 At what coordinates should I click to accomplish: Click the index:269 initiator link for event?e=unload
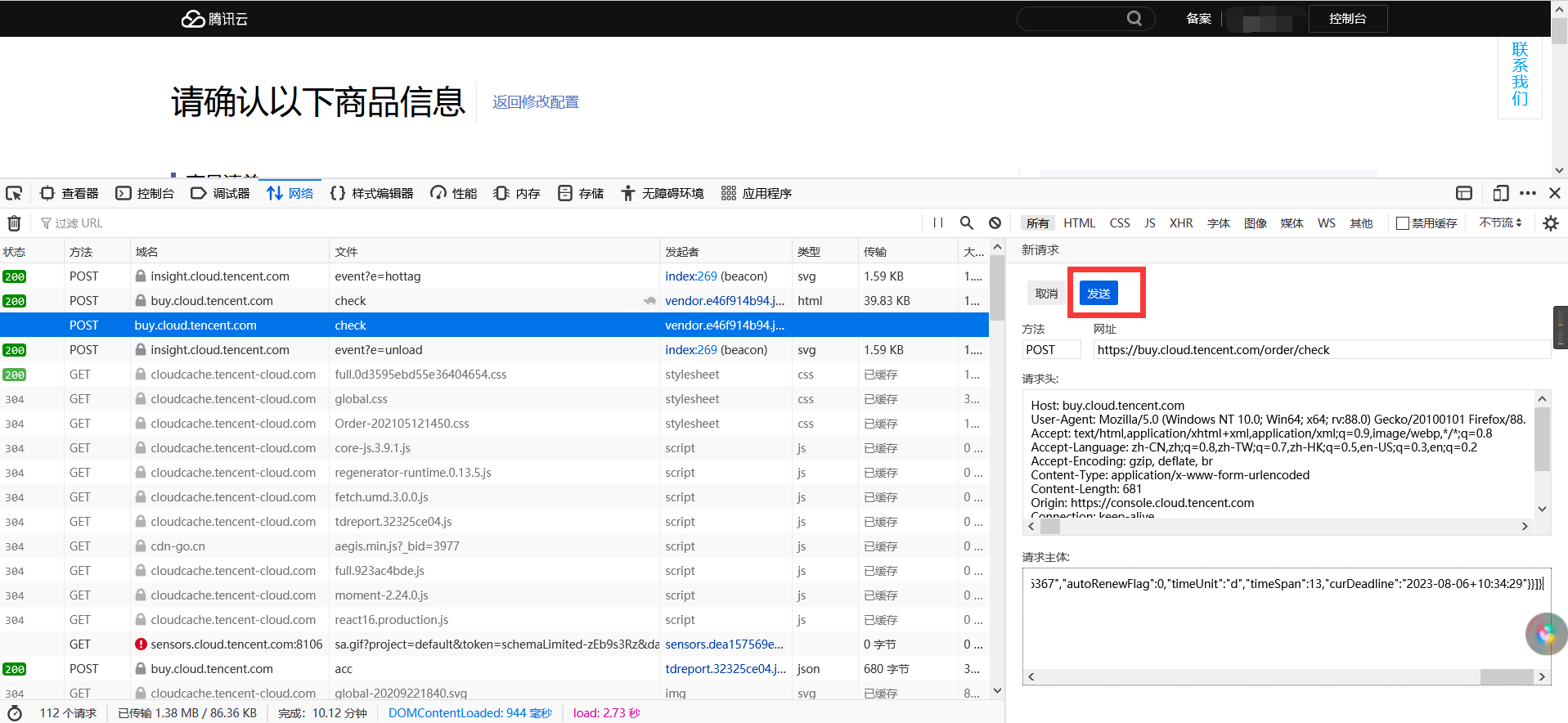coord(691,350)
